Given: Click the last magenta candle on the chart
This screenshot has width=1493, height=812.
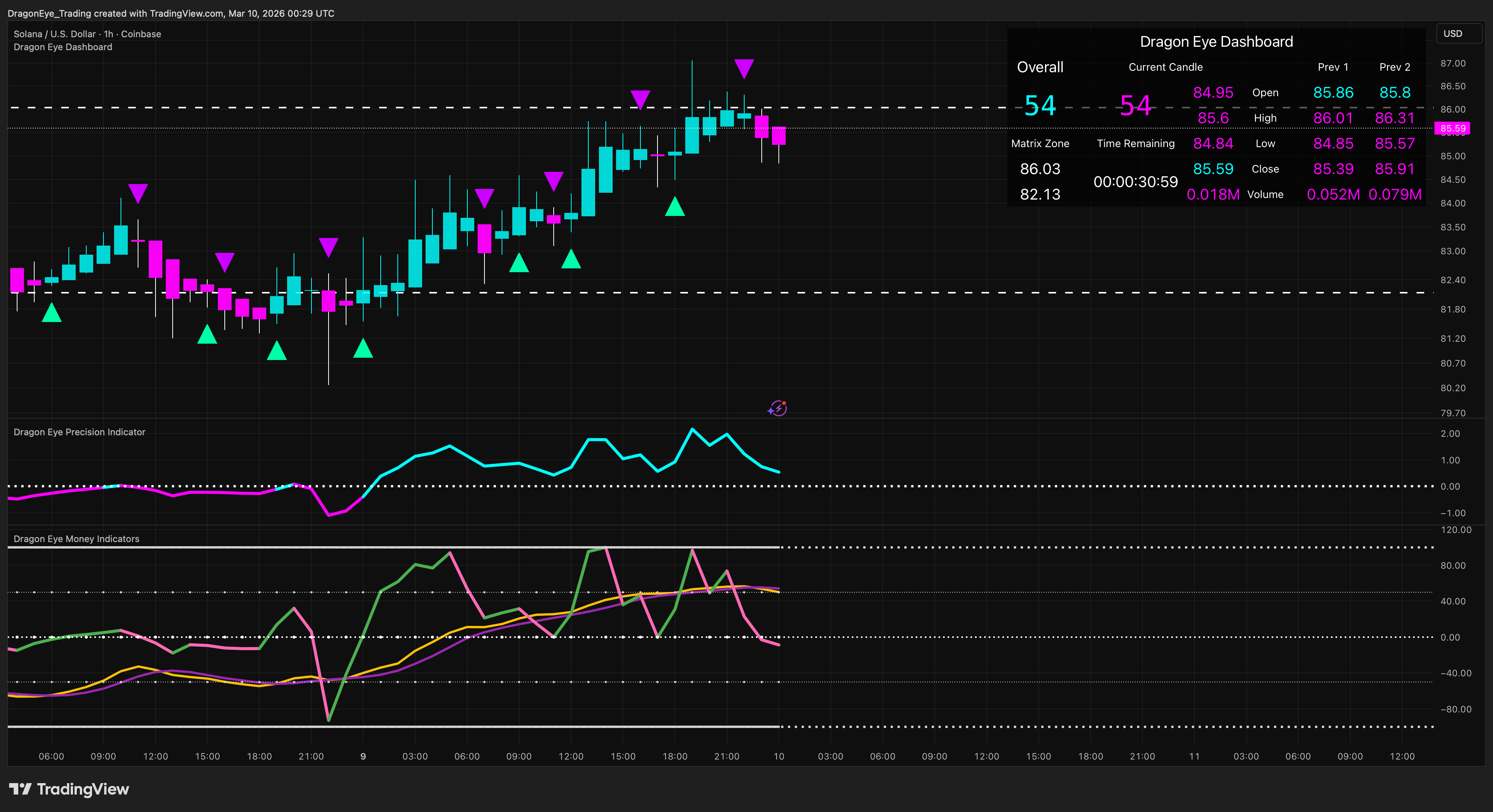Looking at the screenshot, I should click(778, 136).
